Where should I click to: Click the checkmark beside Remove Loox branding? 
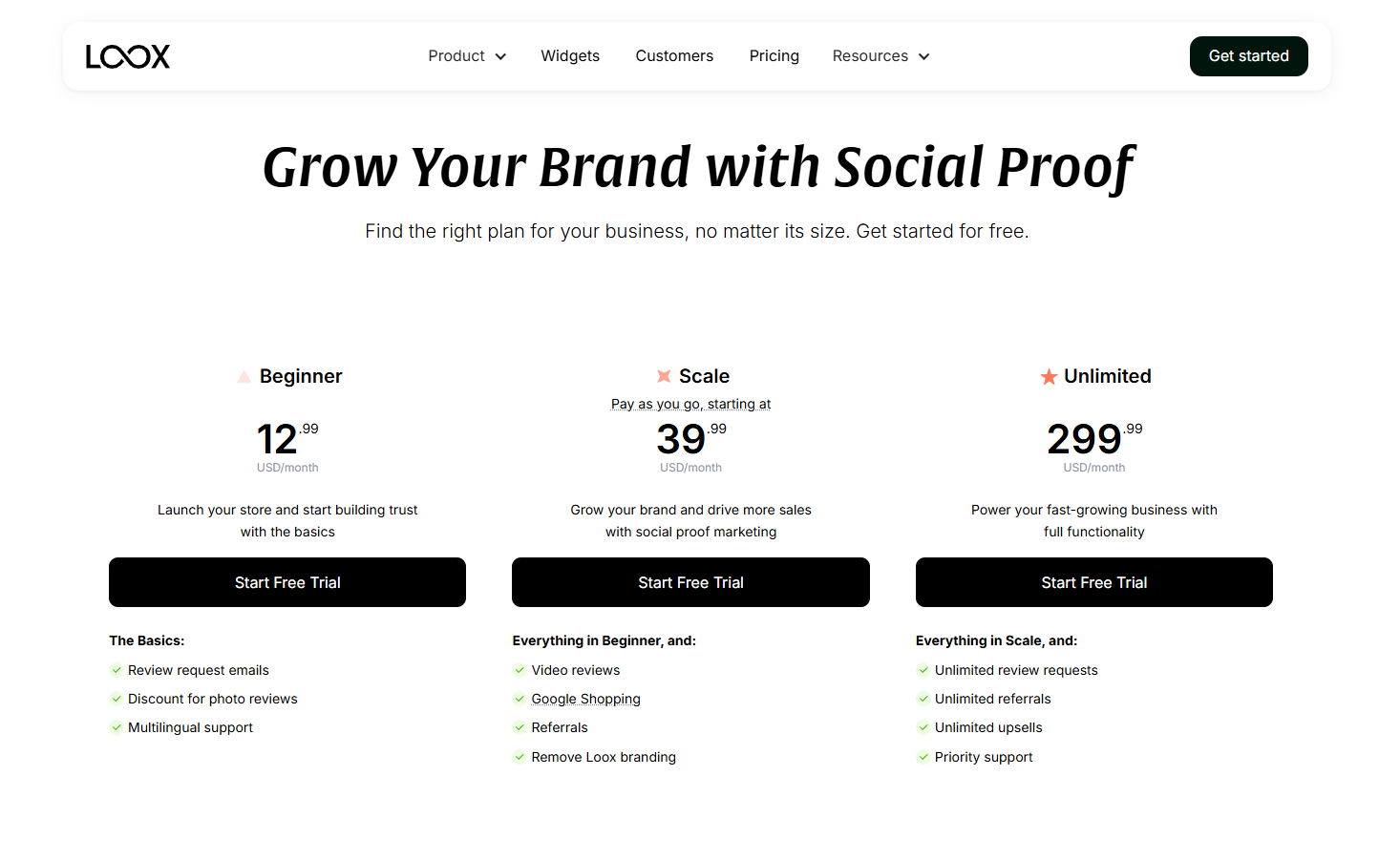(x=520, y=756)
